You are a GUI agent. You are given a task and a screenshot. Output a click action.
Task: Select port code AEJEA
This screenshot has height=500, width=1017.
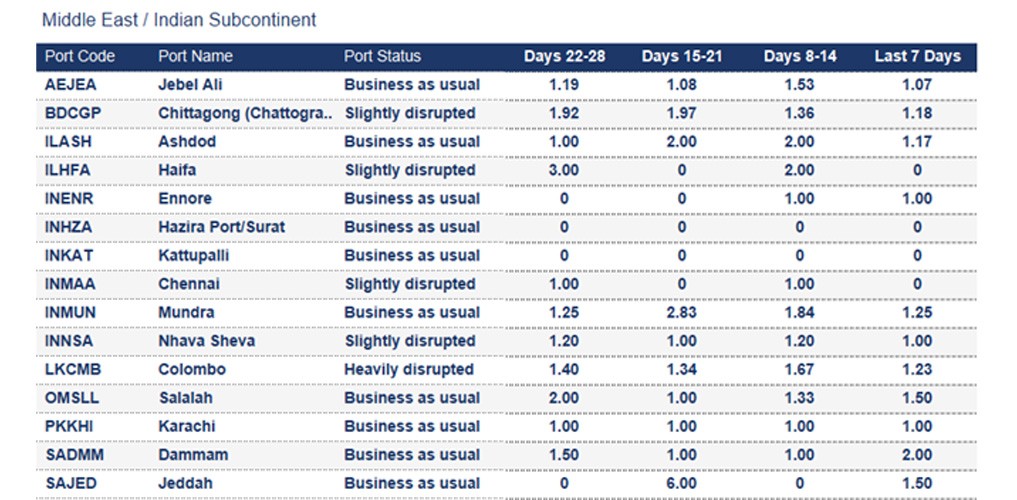click(71, 85)
